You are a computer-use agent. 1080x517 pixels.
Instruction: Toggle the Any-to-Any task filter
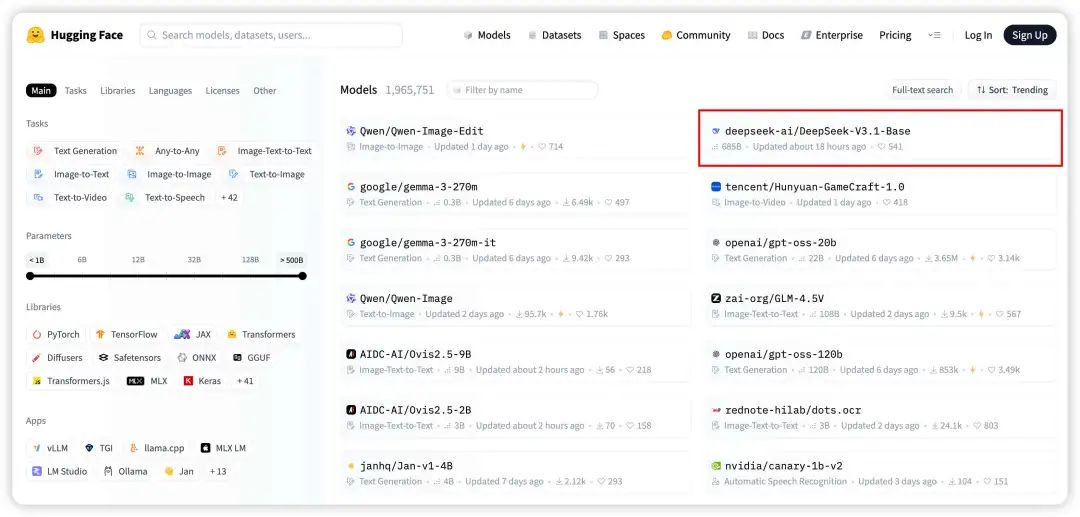coord(167,151)
